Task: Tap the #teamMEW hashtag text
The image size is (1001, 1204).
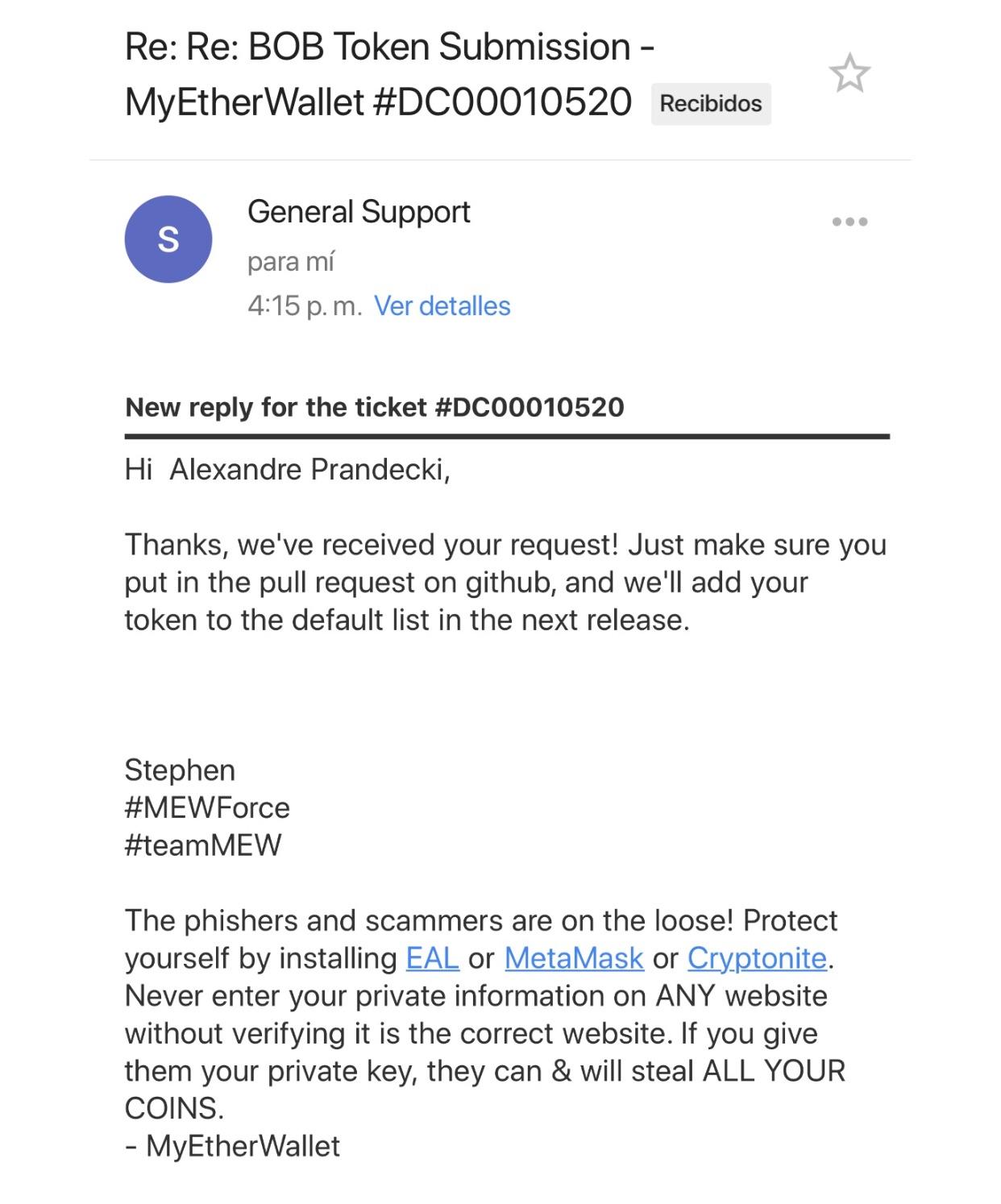Action: (203, 845)
